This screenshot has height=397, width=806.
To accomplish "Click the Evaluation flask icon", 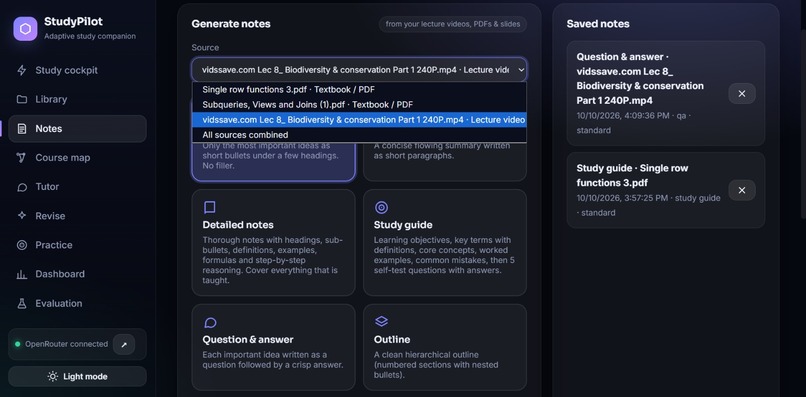I will tap(22, 303).
